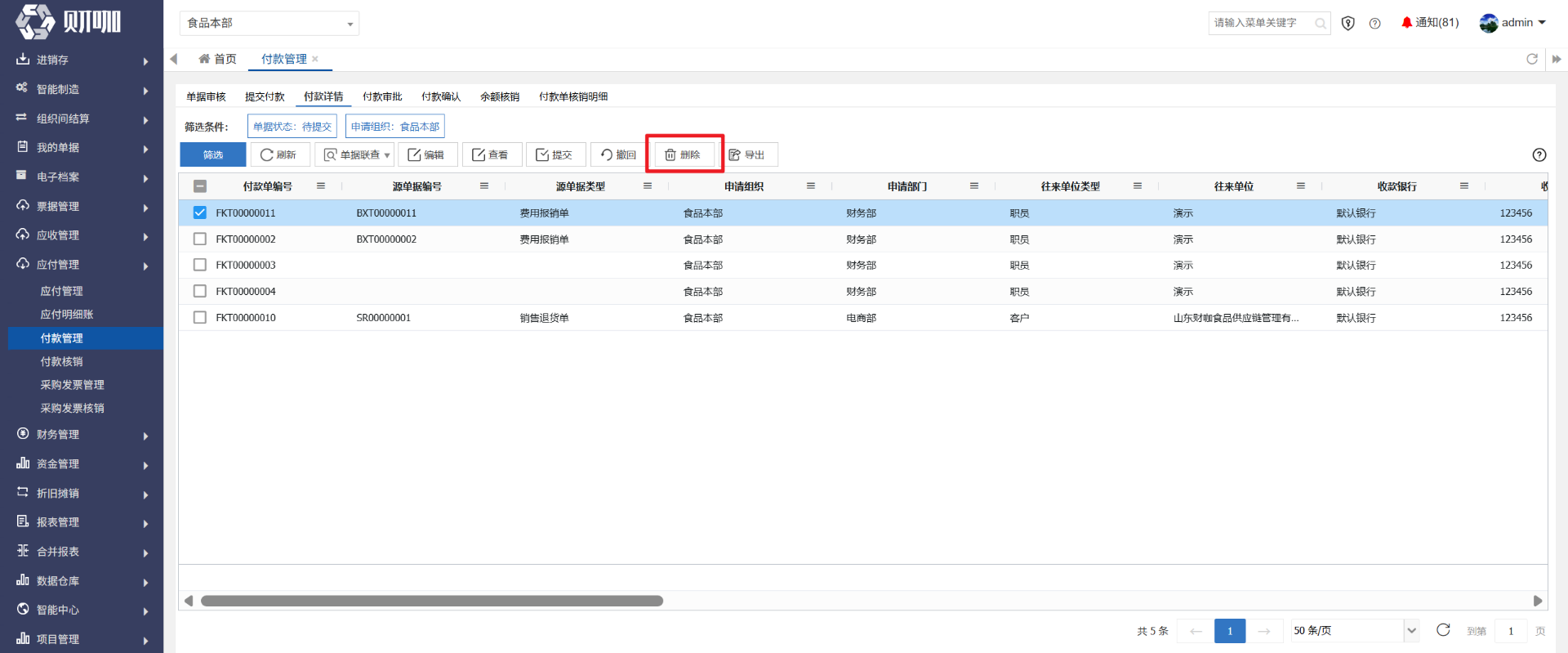The height and width of the screenshot is (653, 1568).
Task: Click the 导出 button
Action: pyautogui.click(x=749, y=154)
